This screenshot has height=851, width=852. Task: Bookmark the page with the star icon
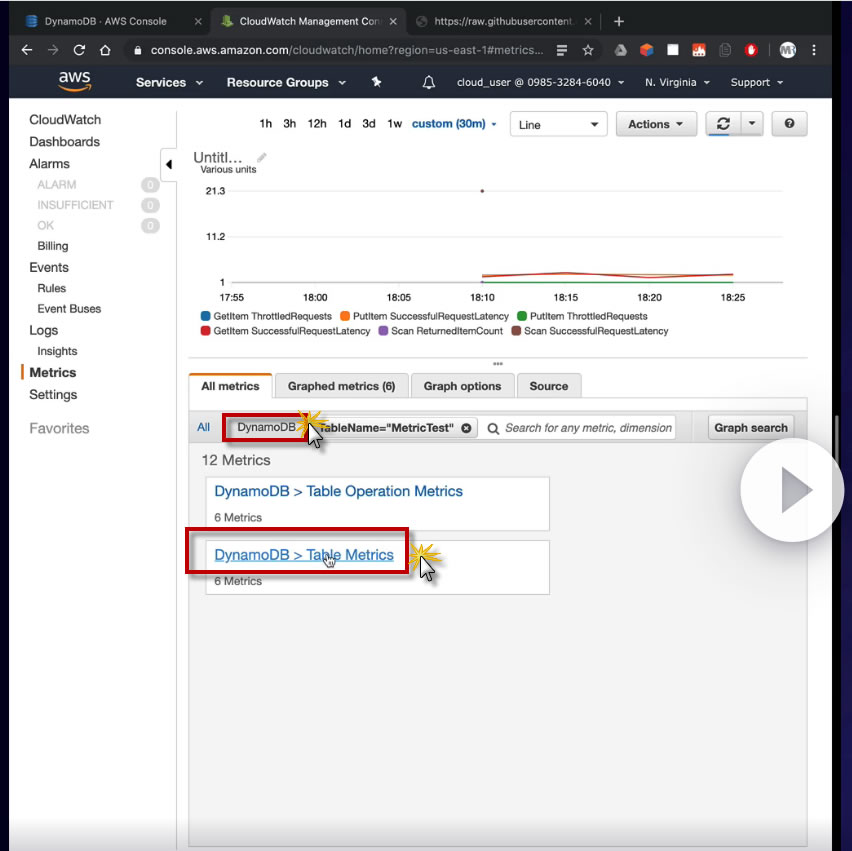pos(588,50)
